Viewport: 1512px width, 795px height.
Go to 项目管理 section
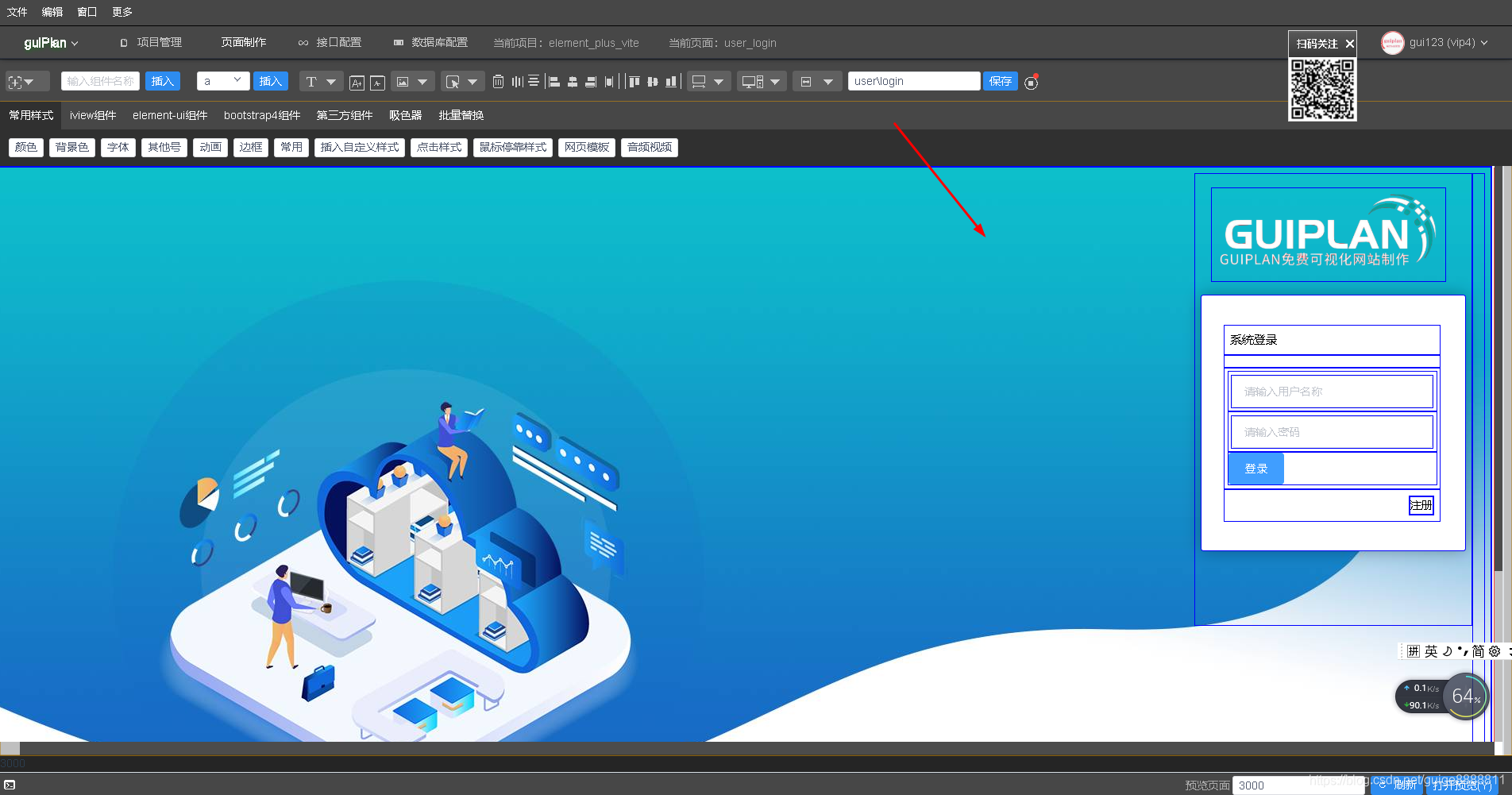click(x=151, y=43)
